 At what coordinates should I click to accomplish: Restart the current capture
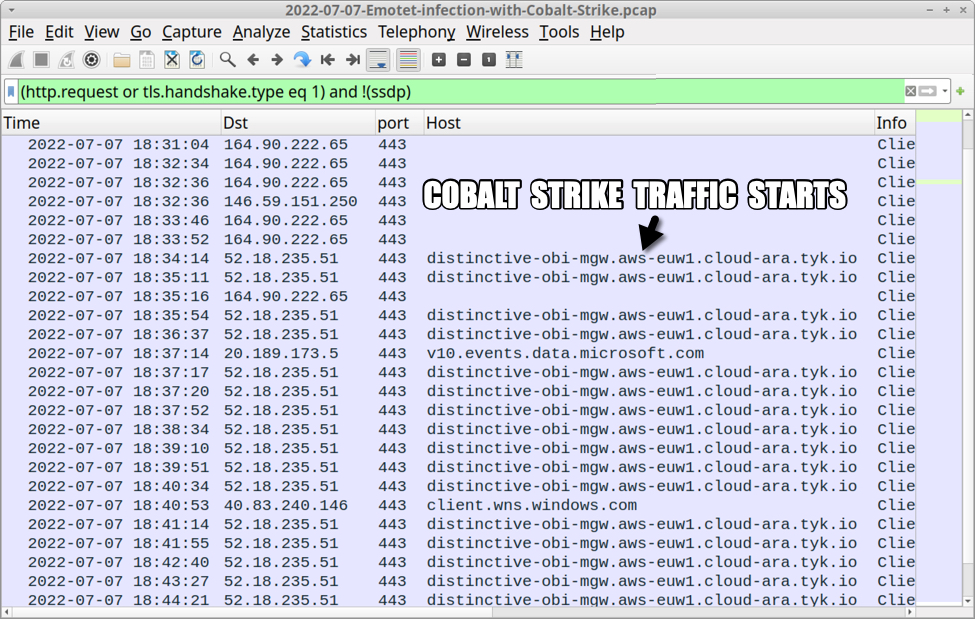pos(66,60)
